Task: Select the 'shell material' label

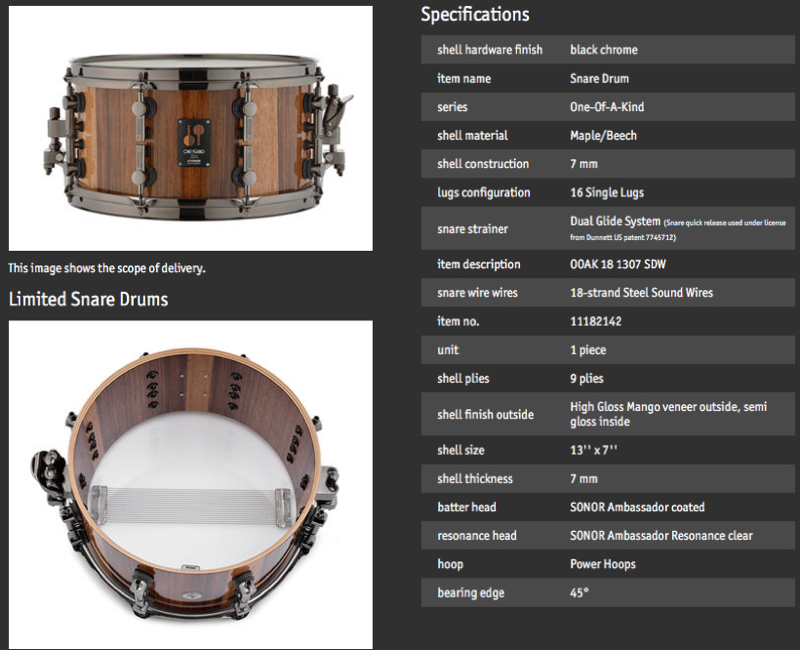Action: tap(472, 135)
